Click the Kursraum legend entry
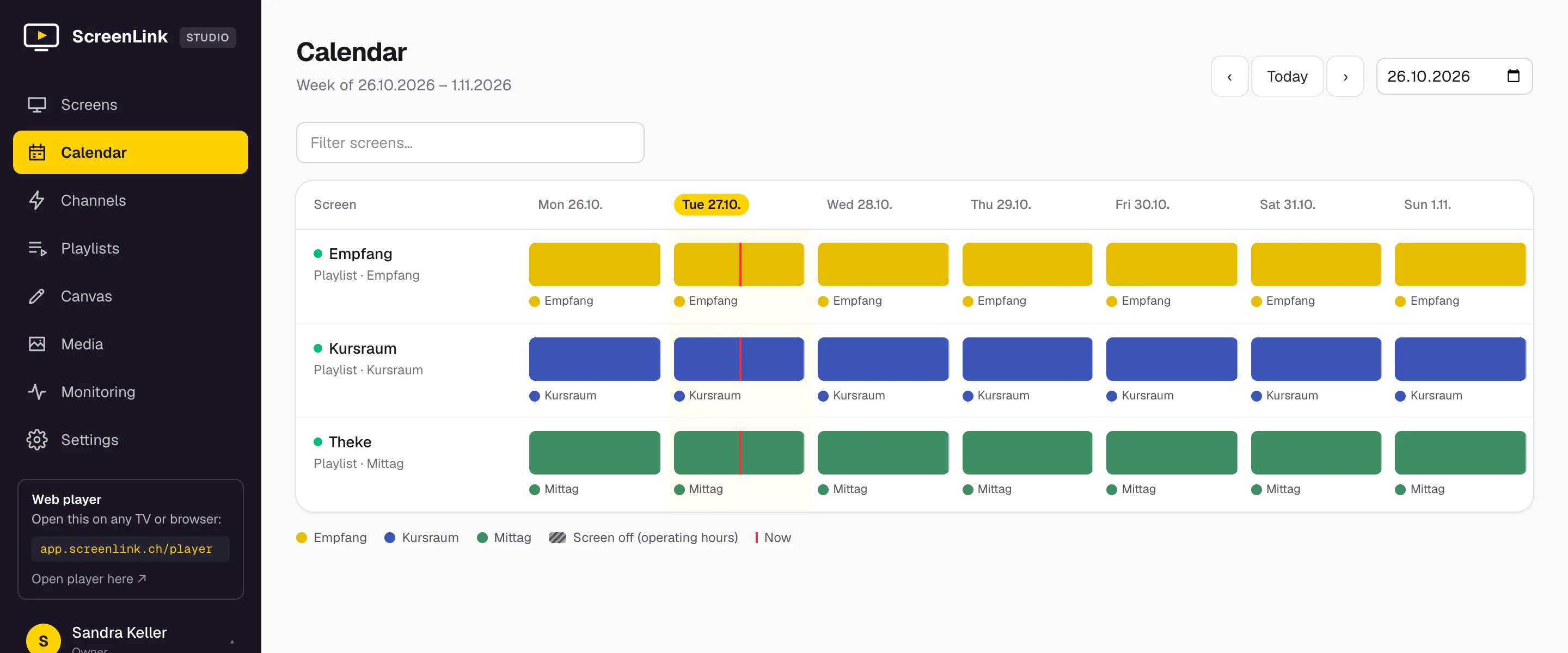The image size is (1568, 653). [x=421, y=538]
